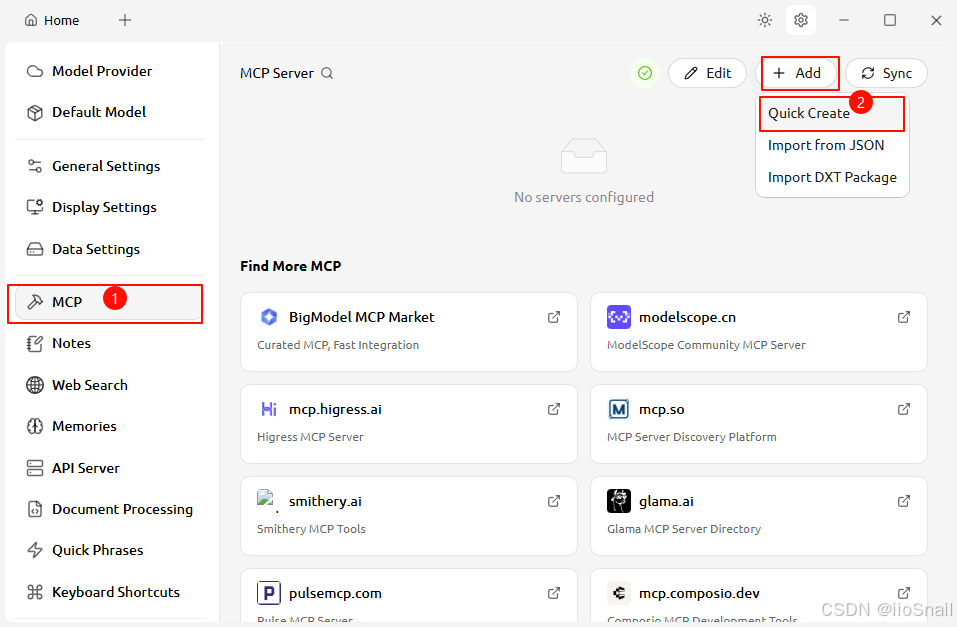Click the Sync button
Viewport: 957px width, 627px height.
click(x=886, y=73)
